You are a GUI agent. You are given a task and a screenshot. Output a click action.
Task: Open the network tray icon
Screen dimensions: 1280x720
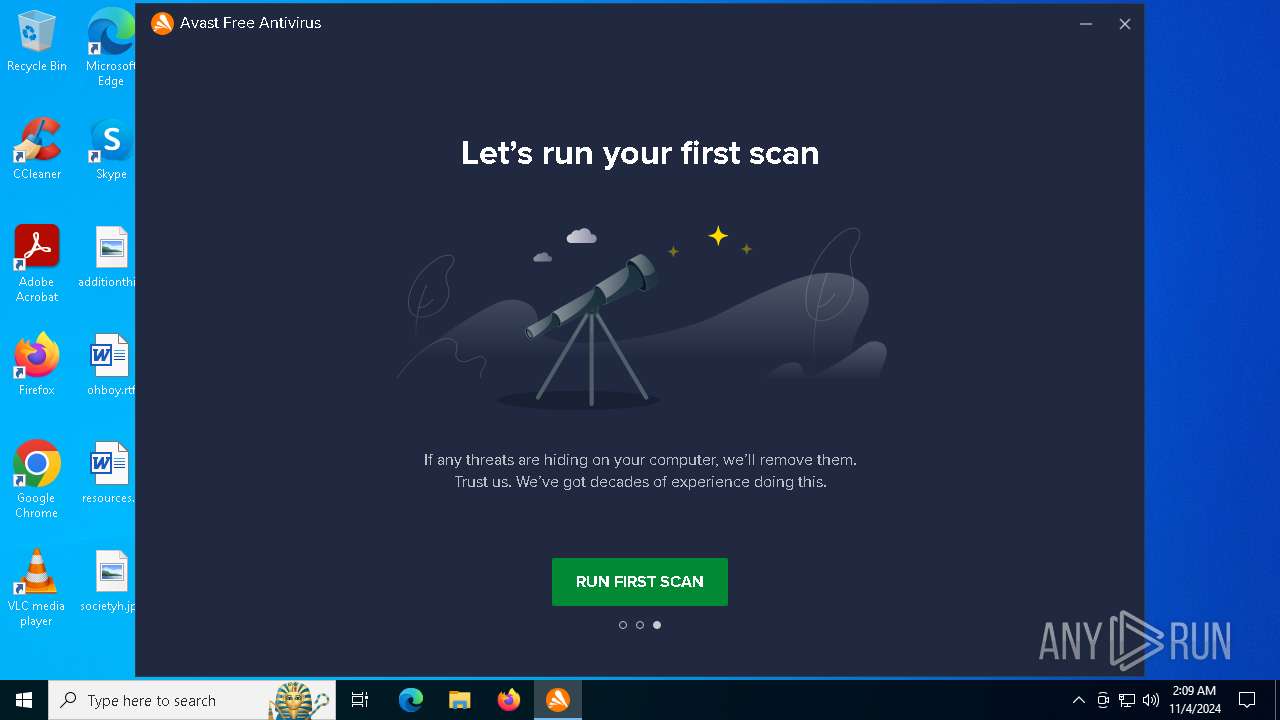click(x=1127, y=700)
